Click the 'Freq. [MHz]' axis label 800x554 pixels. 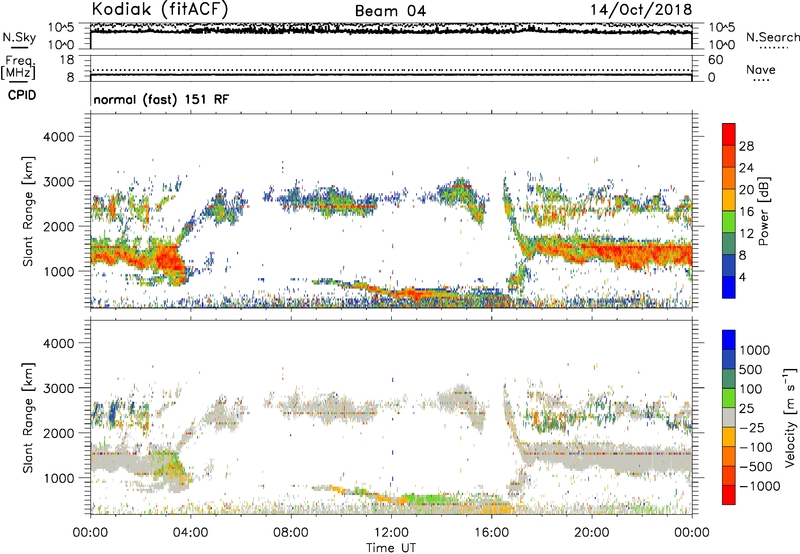pyautogui.click(x=18, y=67)
